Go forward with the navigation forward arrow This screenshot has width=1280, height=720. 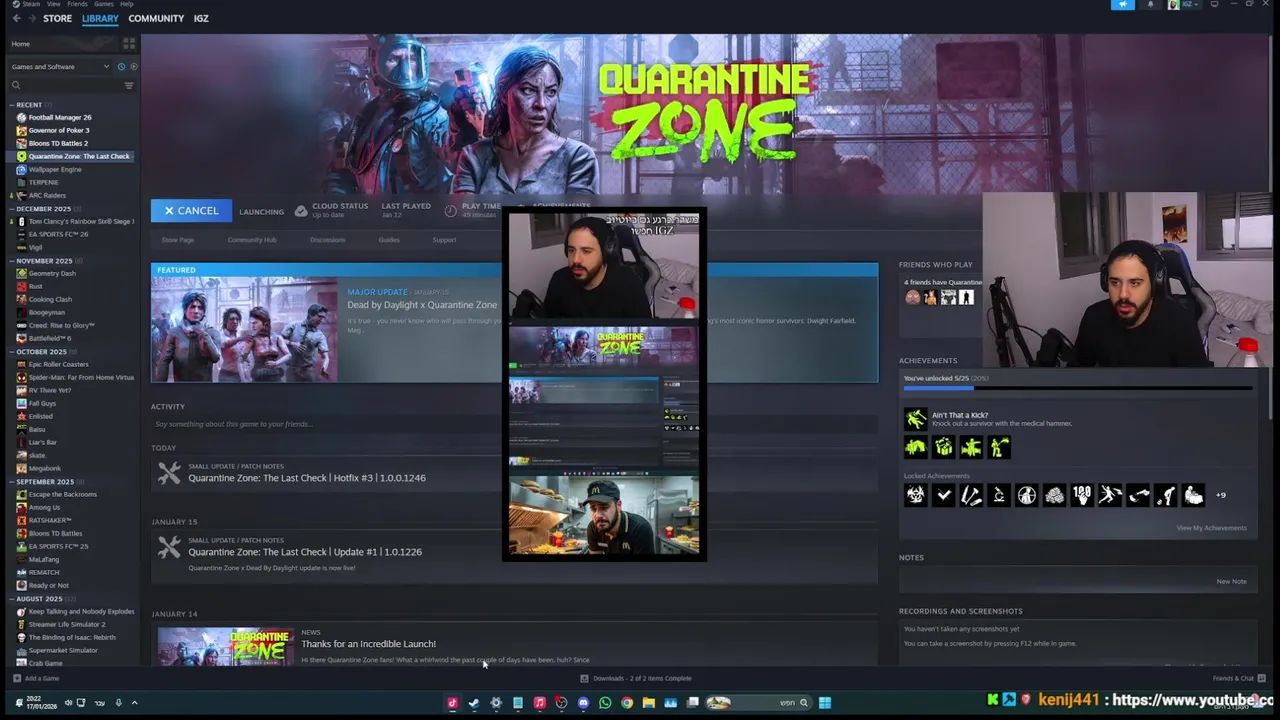point(32,18)
